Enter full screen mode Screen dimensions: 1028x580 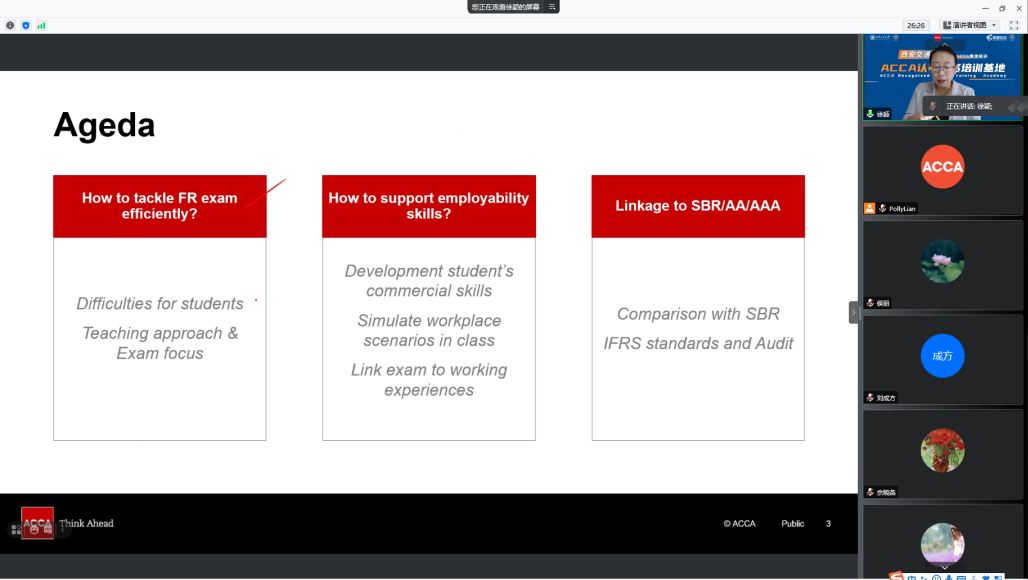1014,25
